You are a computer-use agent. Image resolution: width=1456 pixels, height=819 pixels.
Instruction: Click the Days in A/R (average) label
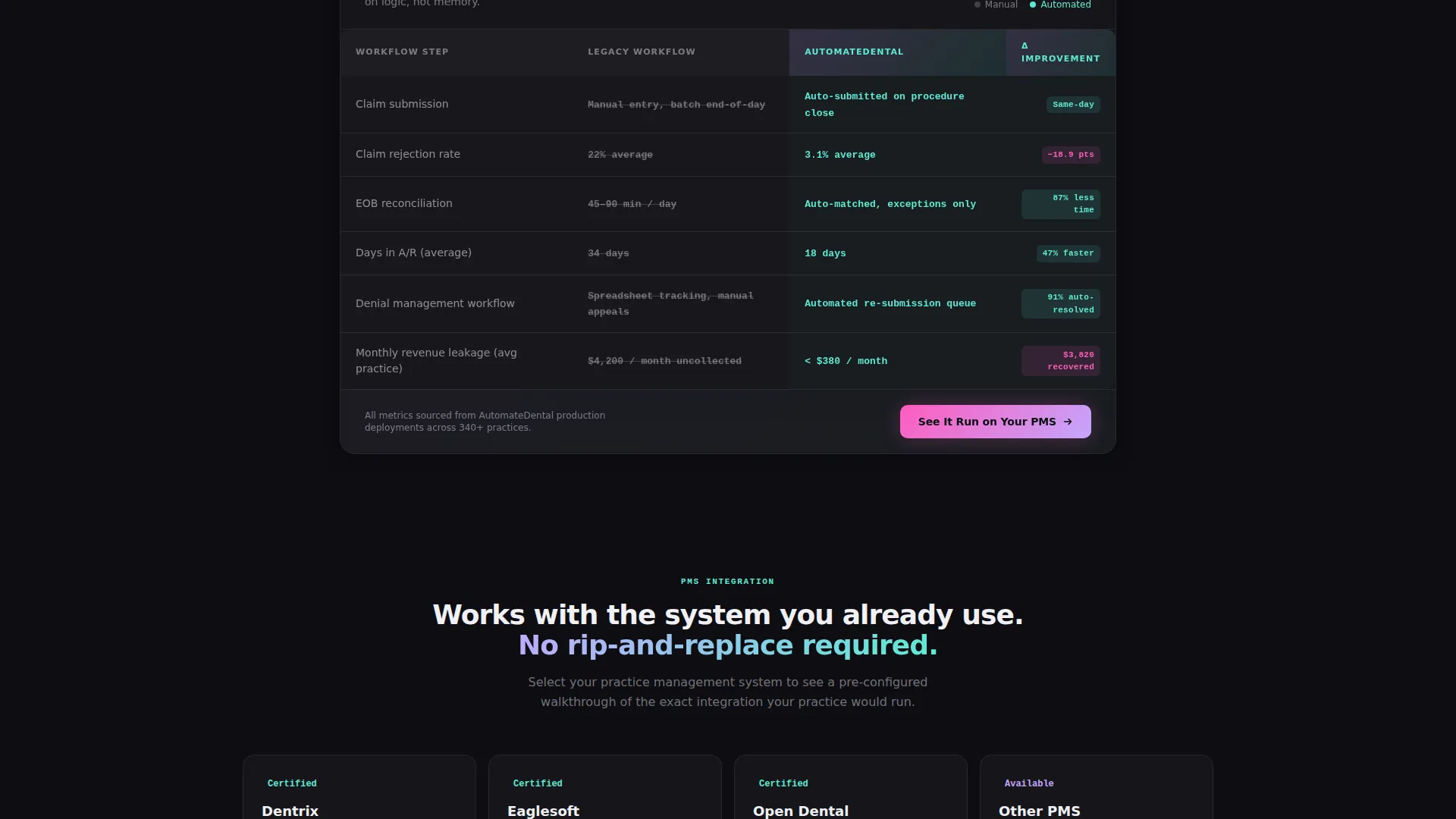(x=413, y=253)
